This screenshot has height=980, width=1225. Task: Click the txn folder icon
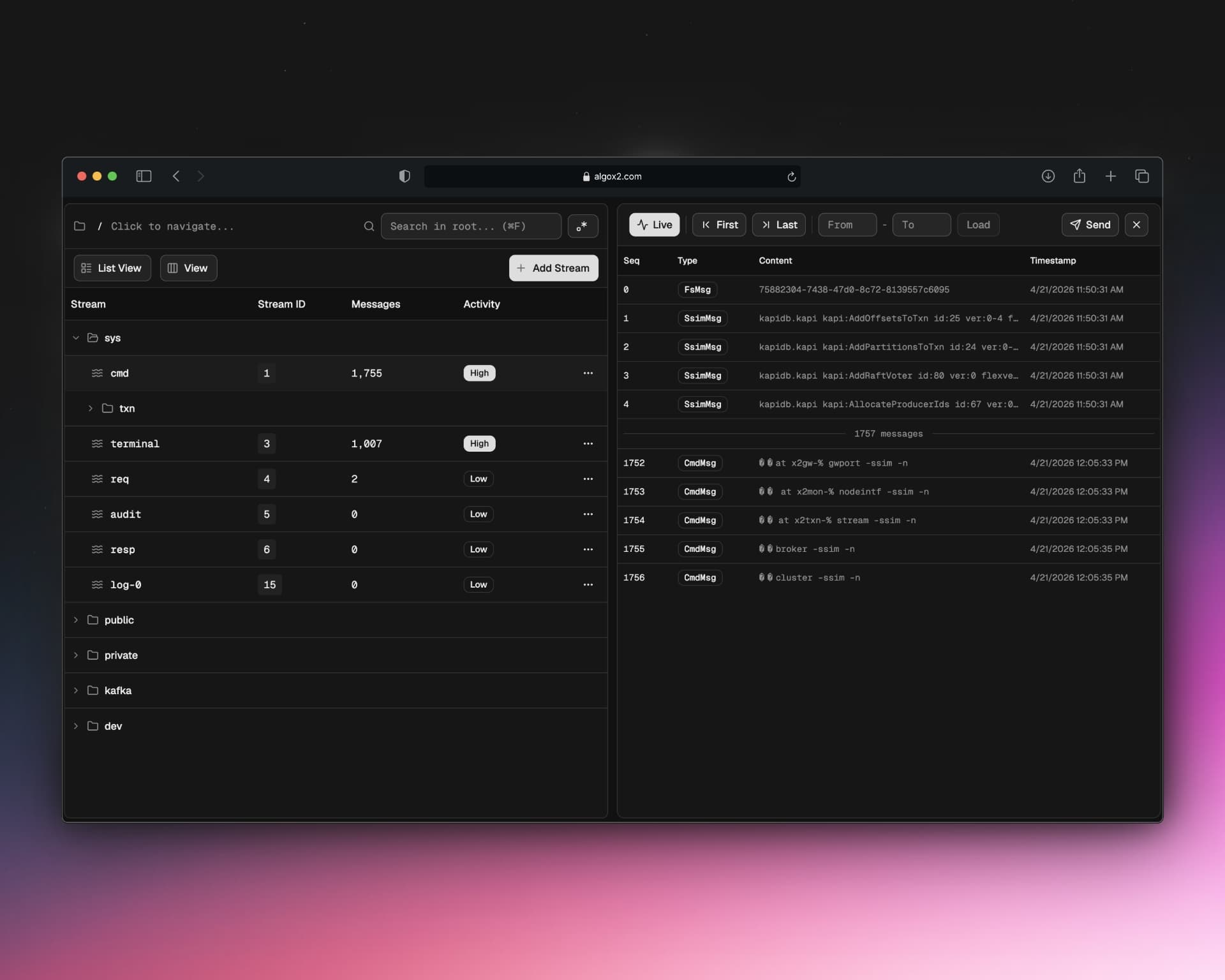click(x=108, y=408)
